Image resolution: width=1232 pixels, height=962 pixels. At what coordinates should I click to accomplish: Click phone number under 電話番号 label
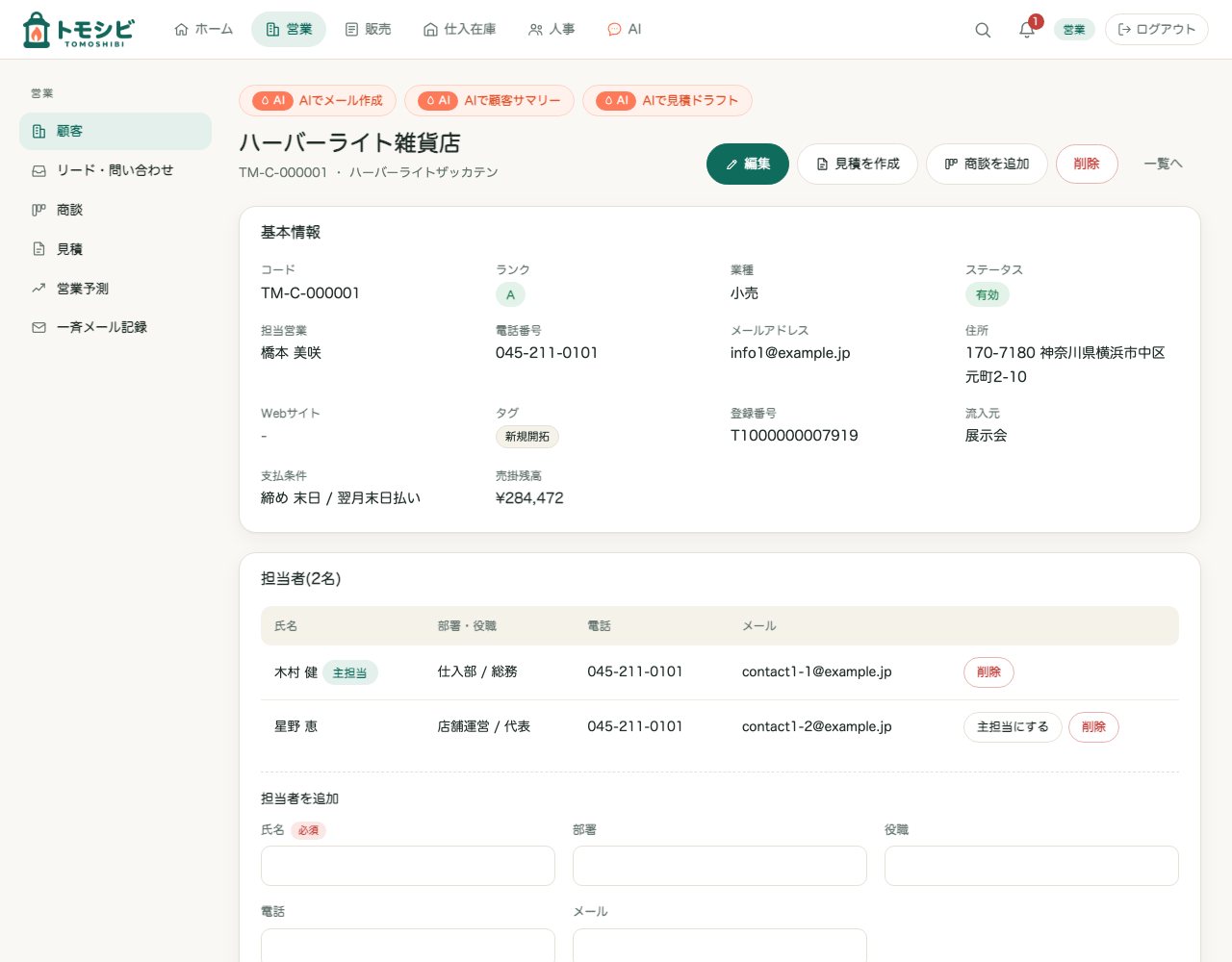(547, 353)
